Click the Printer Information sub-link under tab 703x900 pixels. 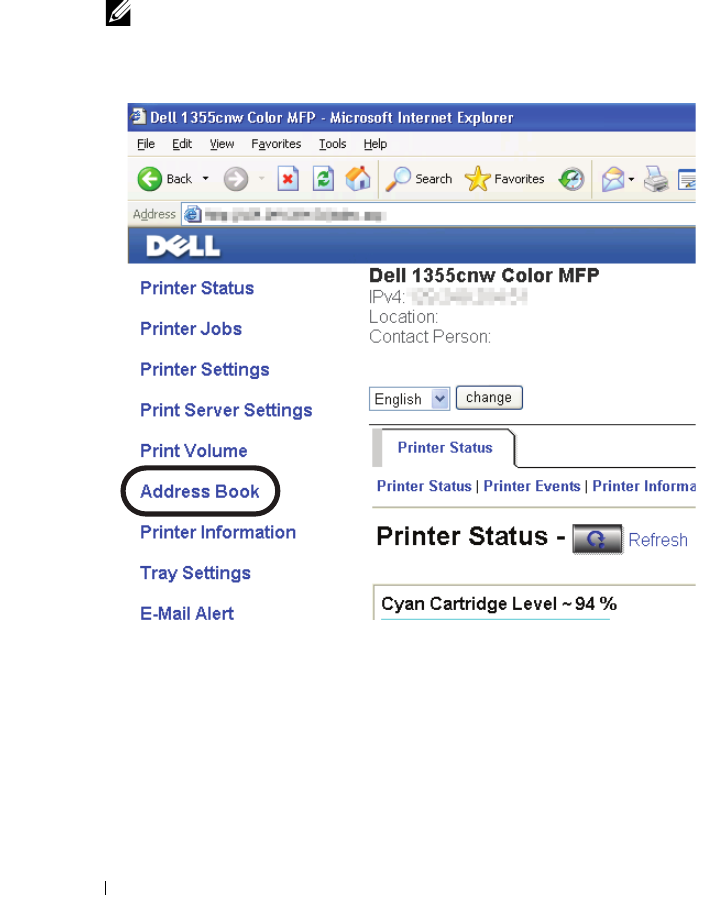tap(644, 486)
